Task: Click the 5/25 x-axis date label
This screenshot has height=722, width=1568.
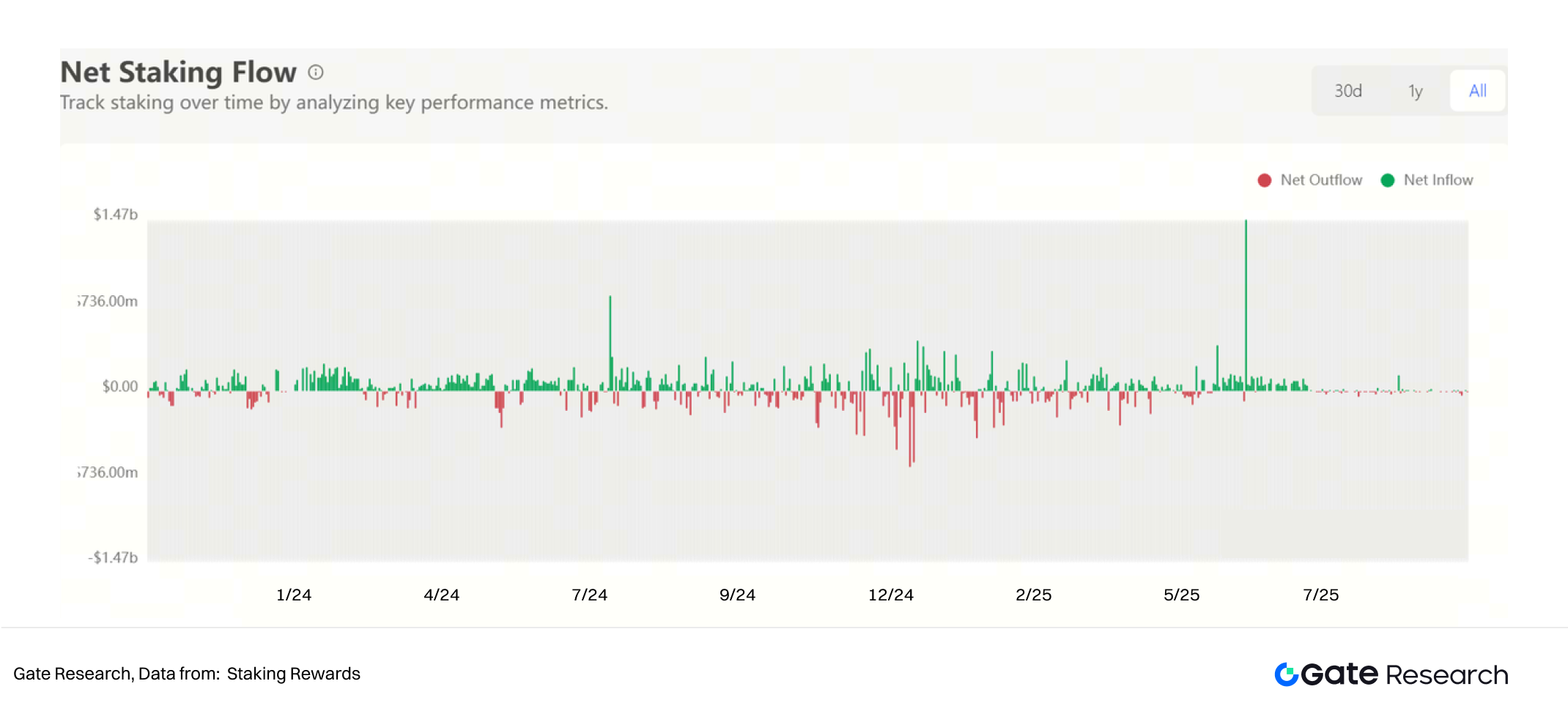Action: tap(1181, 595)
